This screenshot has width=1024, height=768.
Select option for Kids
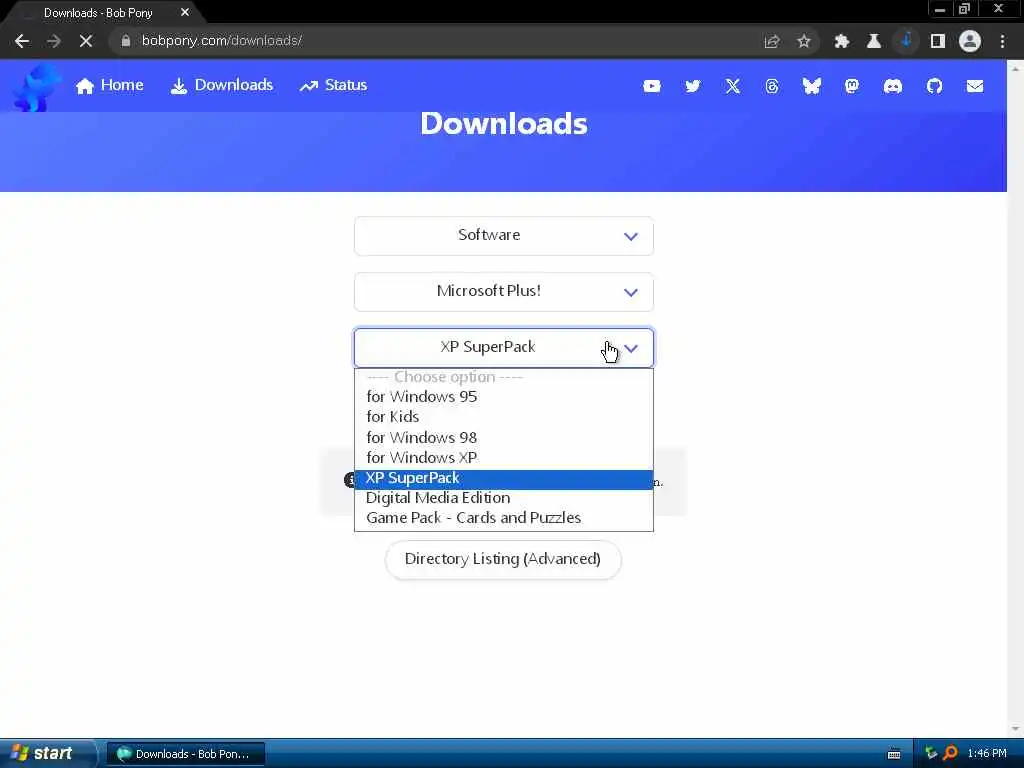[x=504, y=417]
